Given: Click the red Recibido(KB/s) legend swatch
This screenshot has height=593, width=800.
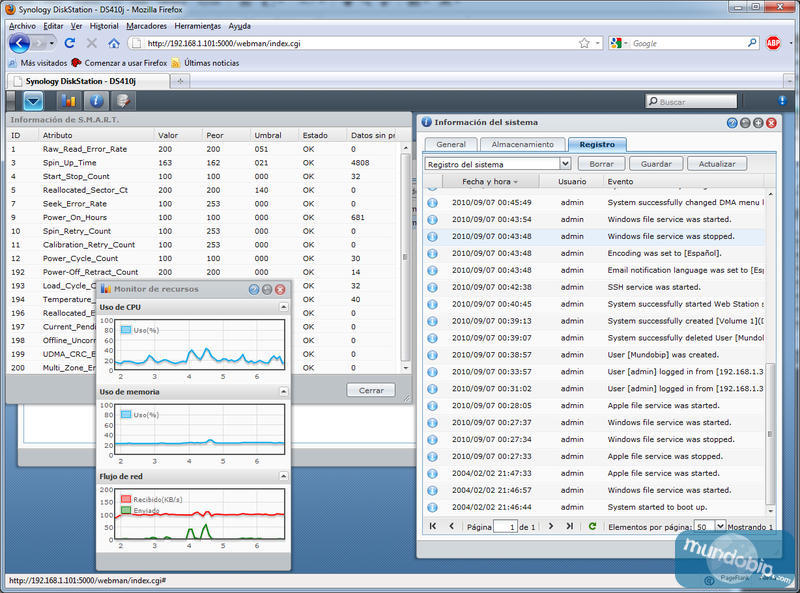Looking at the screenshot, I should pos(126,499).
